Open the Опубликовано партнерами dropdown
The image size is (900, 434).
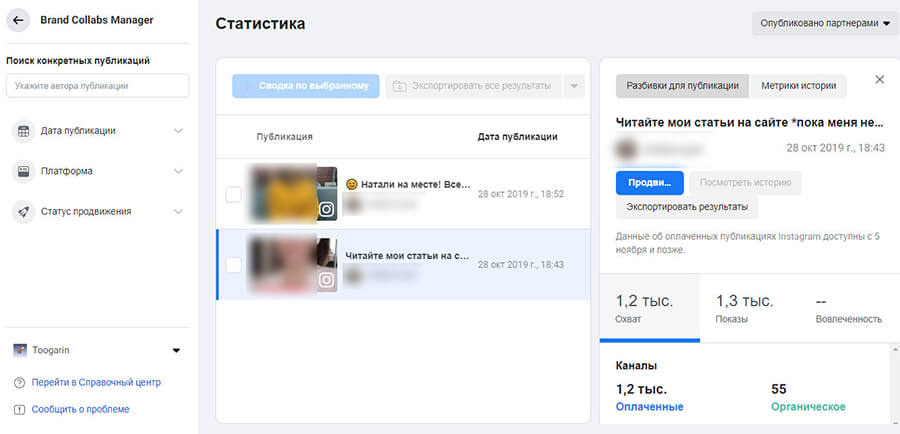(825, 24)
